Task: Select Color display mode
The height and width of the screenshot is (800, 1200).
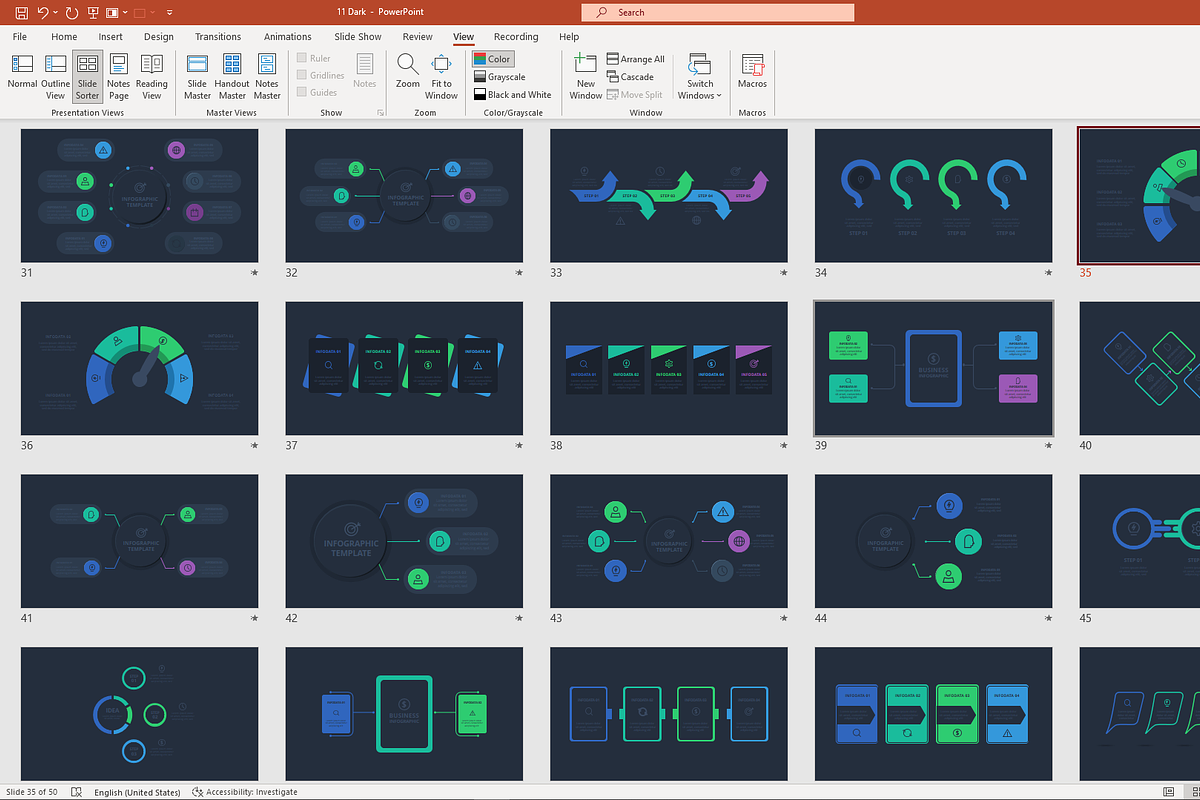Action: pos(492,59)
